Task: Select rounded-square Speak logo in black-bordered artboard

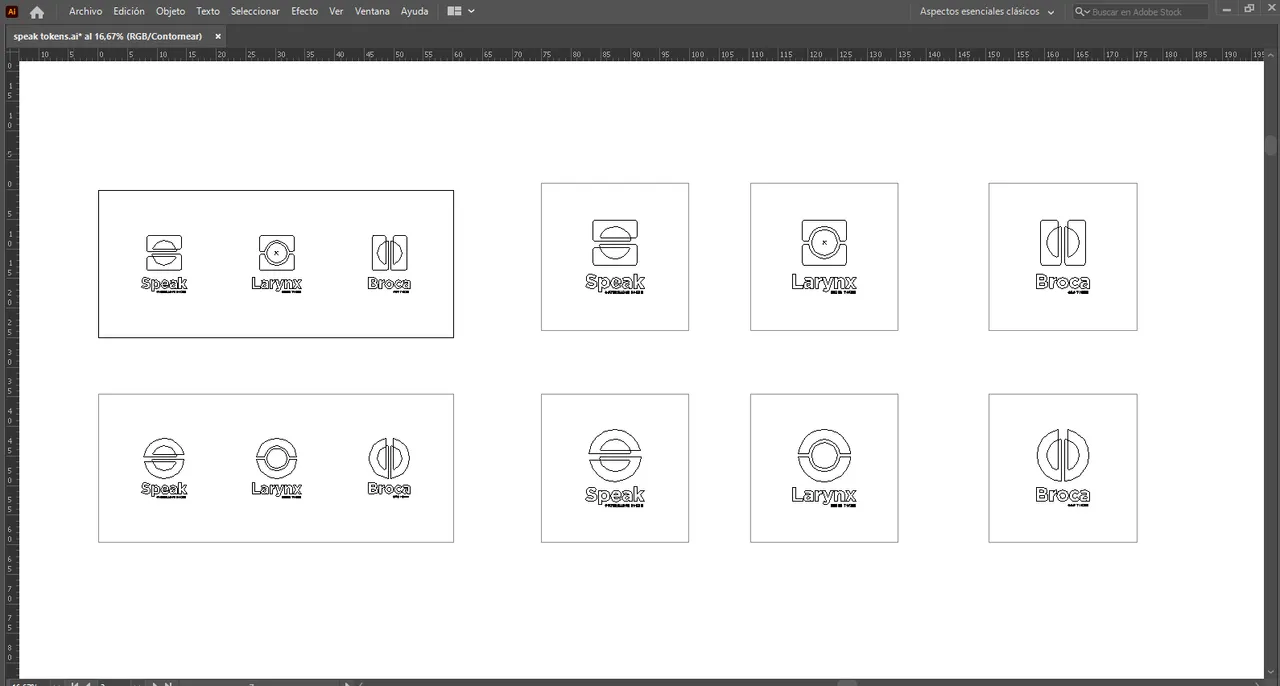Action: click(164, 263)
